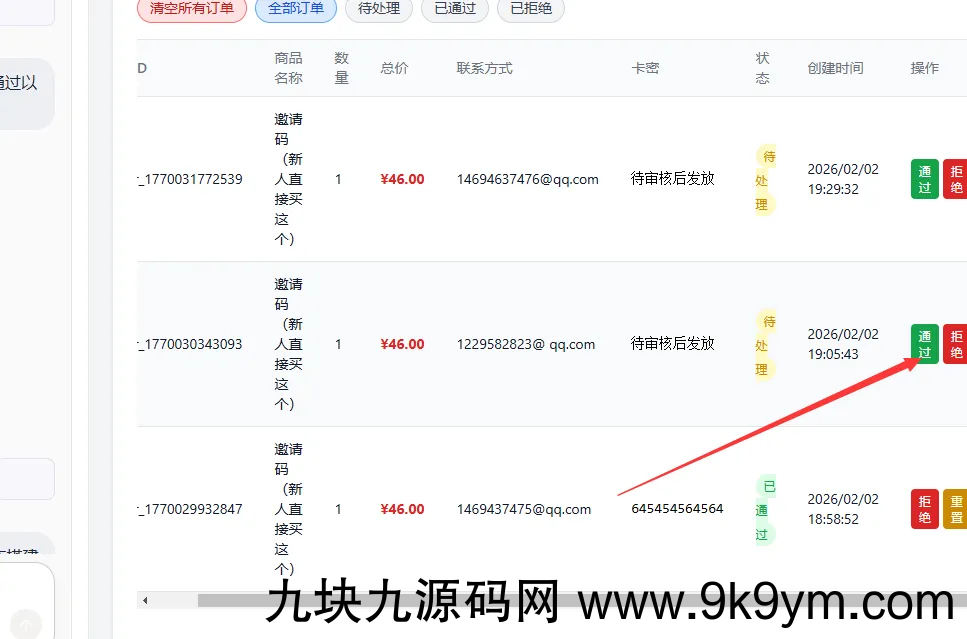Click the send arrow icon in chat box
This screenshot has height=639, width=967.
27,625
